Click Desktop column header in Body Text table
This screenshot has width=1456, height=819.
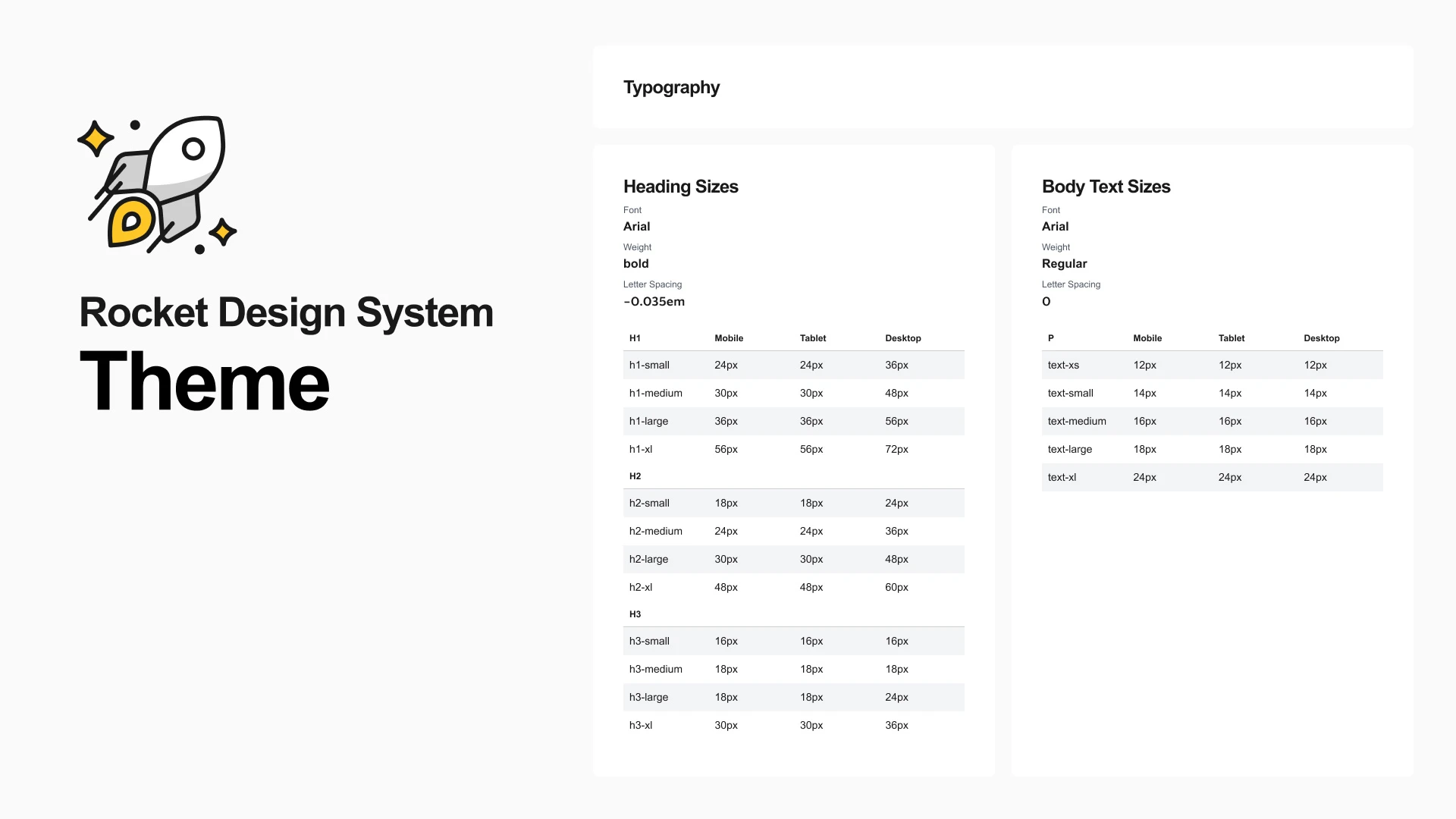1321,338
